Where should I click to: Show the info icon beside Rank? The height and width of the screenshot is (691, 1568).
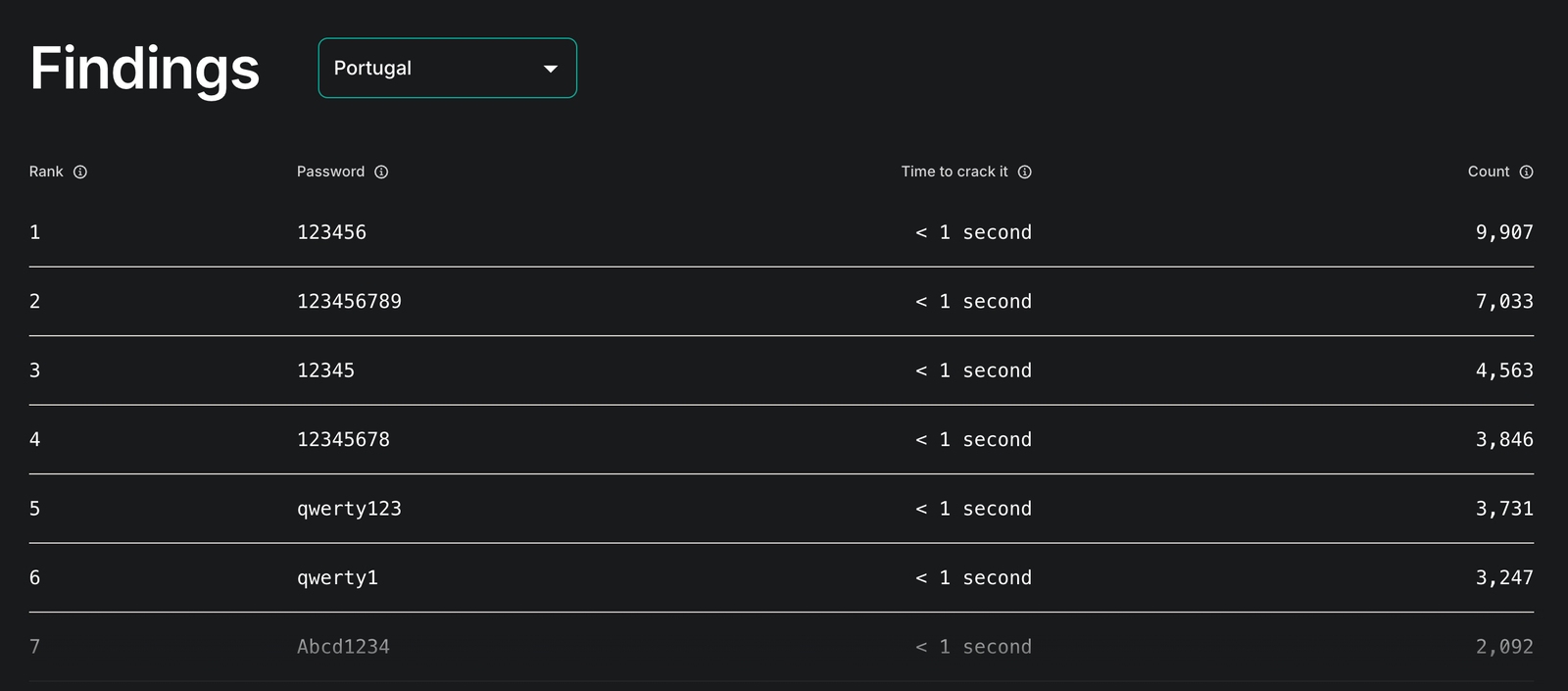click(x=80, y=172)
